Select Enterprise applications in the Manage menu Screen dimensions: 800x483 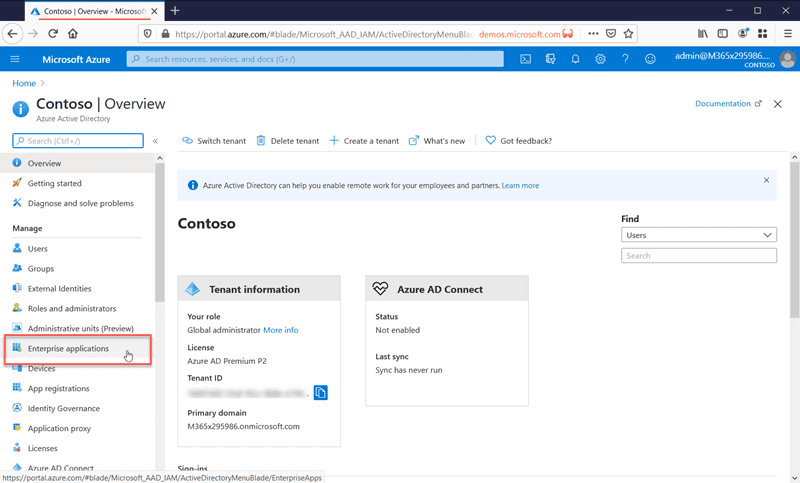pyautogui.click(x=68, y=349)
